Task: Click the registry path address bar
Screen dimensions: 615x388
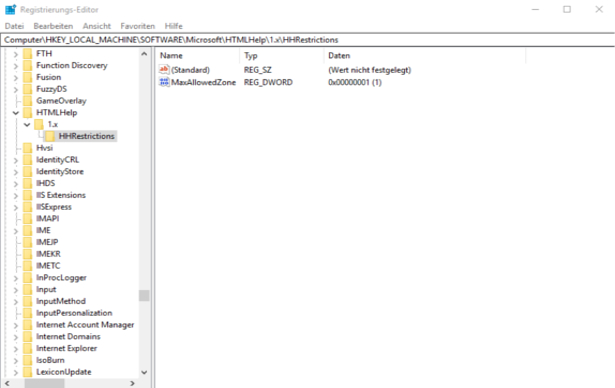Action: (x=308, y=40)
